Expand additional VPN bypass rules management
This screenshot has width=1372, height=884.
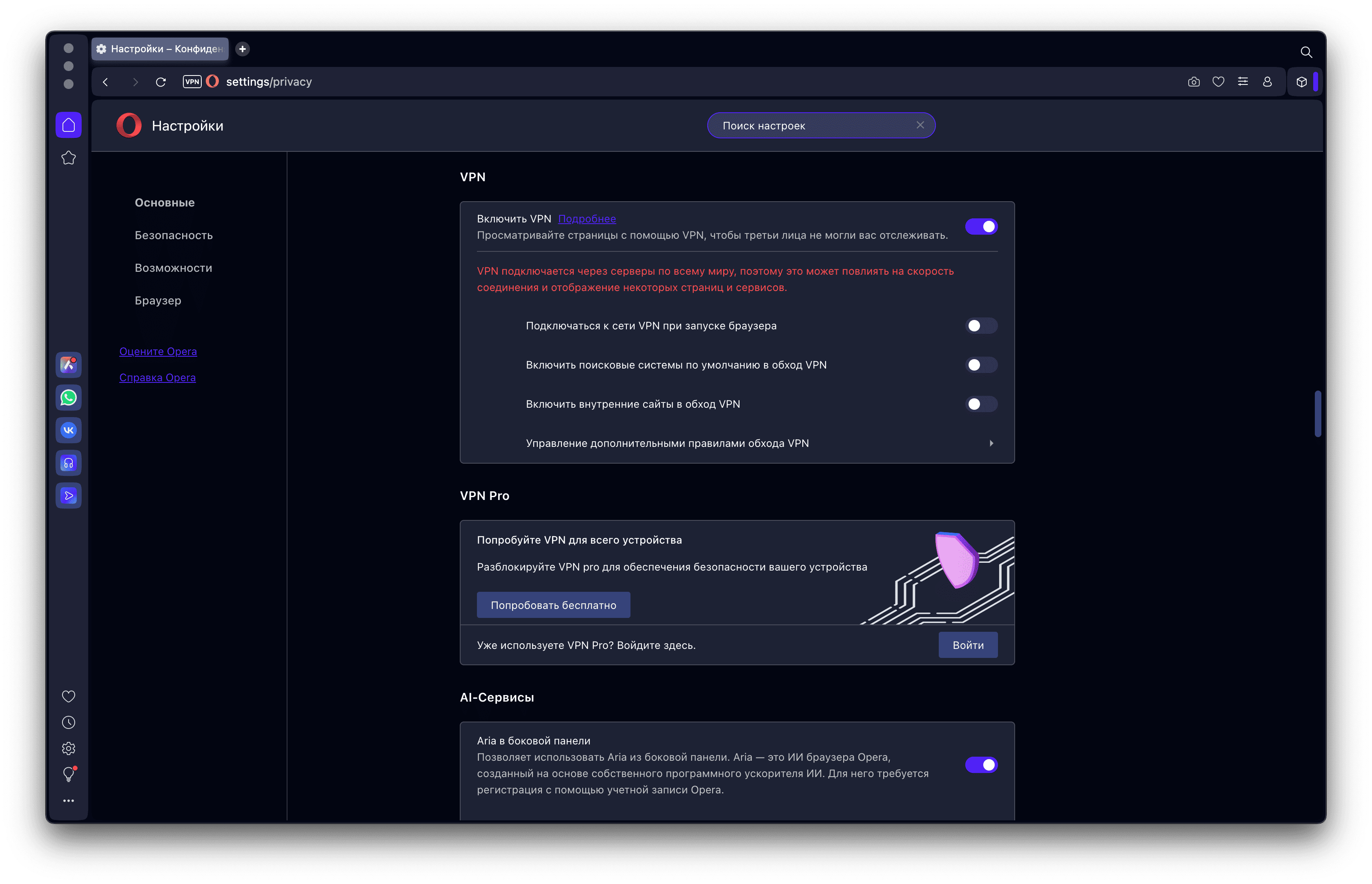click(737, 443)
